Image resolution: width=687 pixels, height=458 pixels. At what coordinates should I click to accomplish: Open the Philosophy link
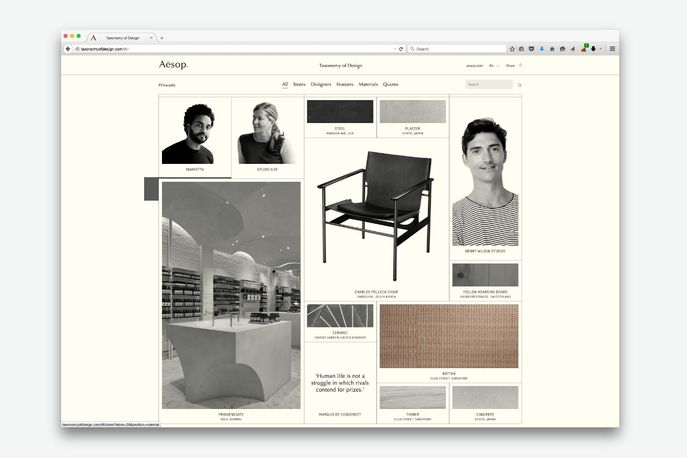168,85
